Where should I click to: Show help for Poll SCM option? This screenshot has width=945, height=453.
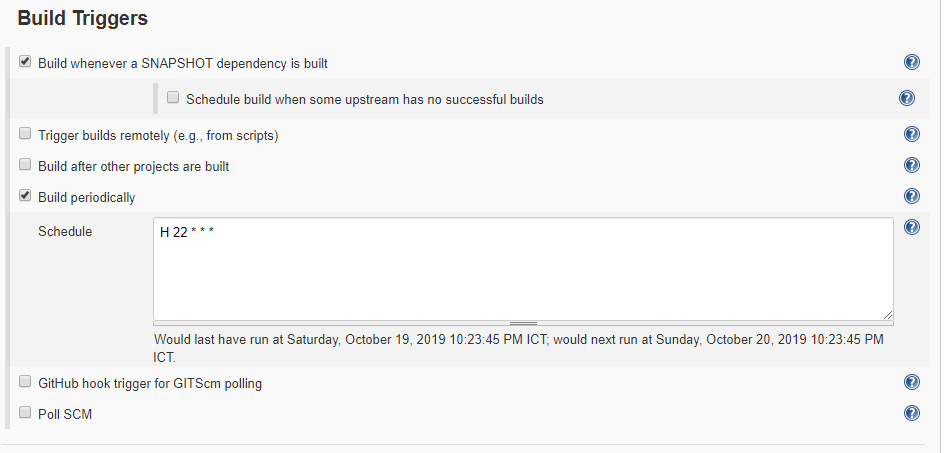click(911, 413)
